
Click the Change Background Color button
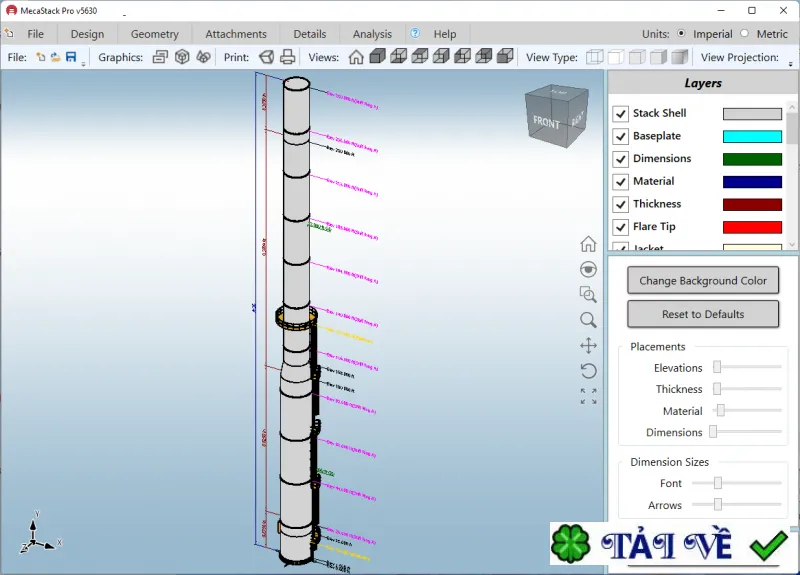703,281
